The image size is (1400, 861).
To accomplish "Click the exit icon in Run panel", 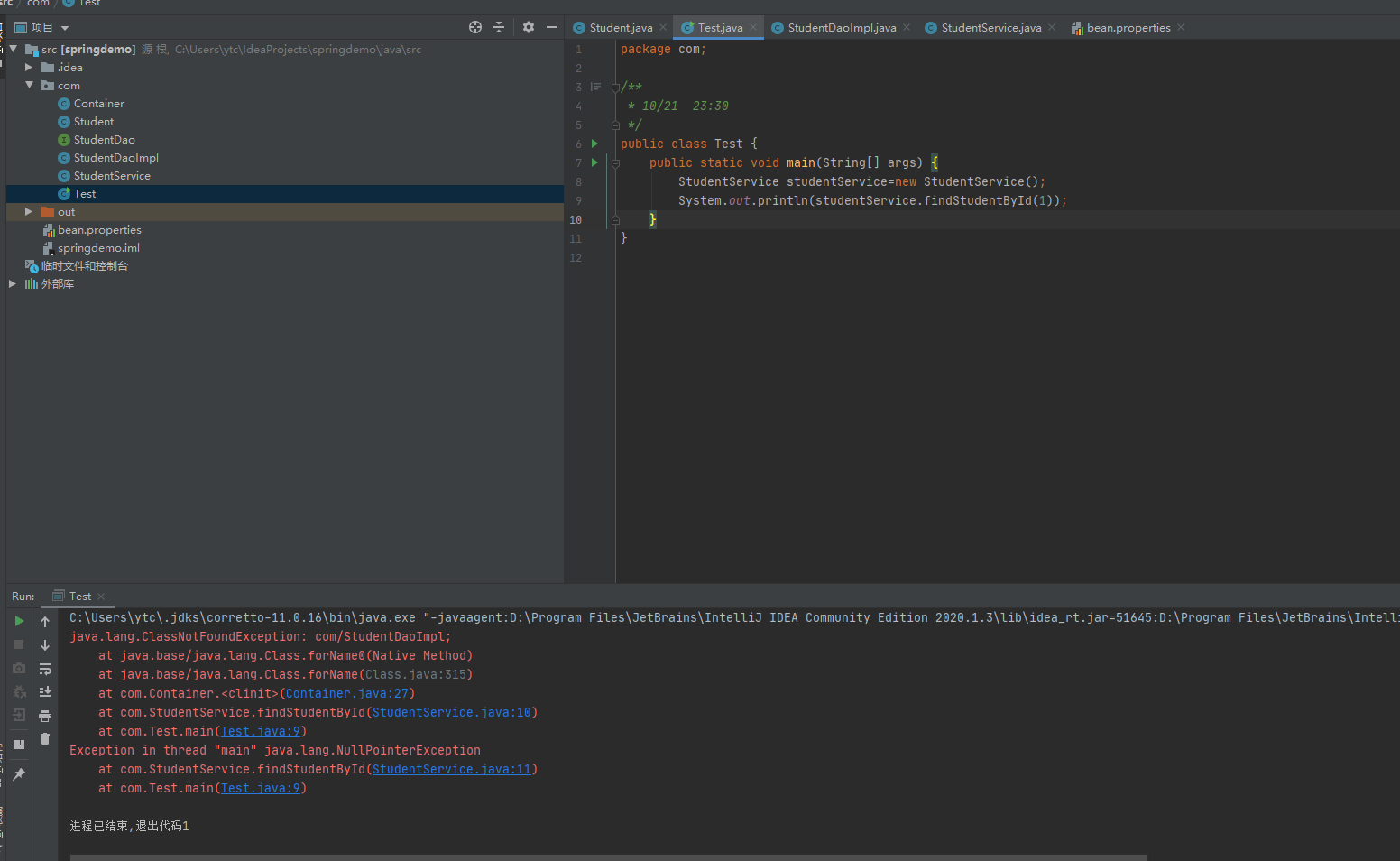I will (19, 715).
